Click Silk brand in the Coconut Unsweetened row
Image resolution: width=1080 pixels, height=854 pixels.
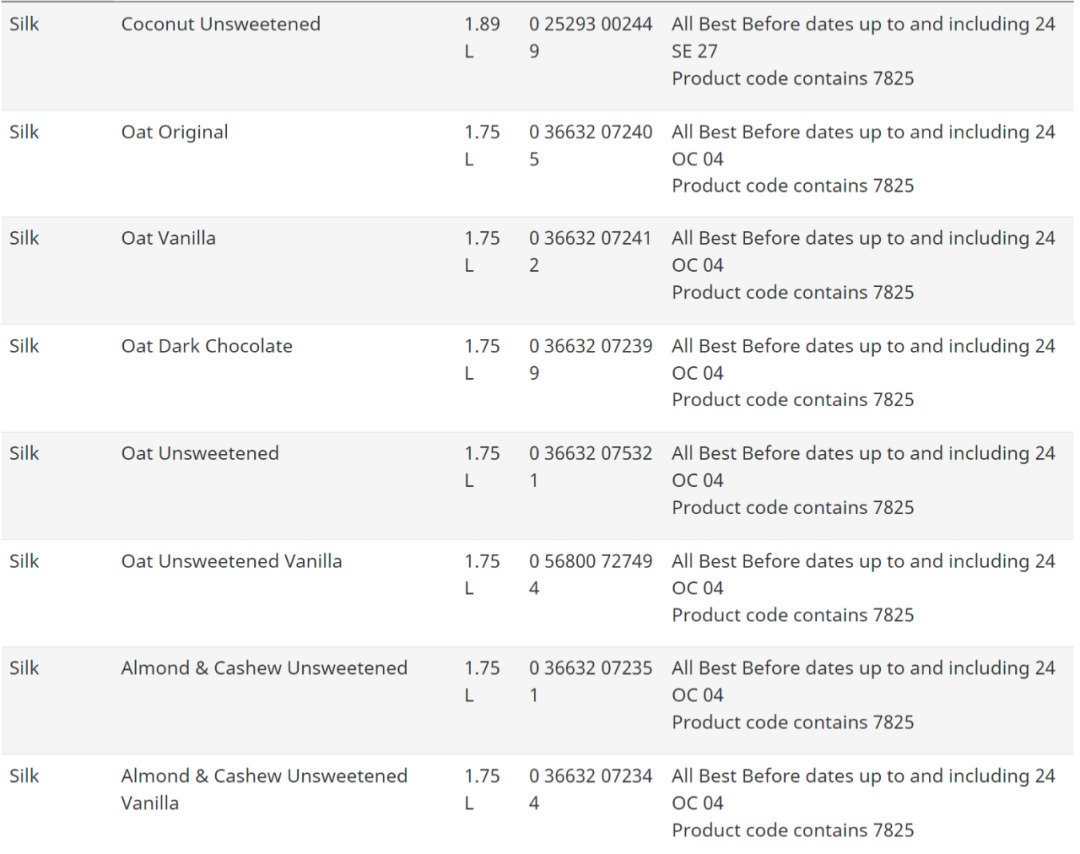24,24
